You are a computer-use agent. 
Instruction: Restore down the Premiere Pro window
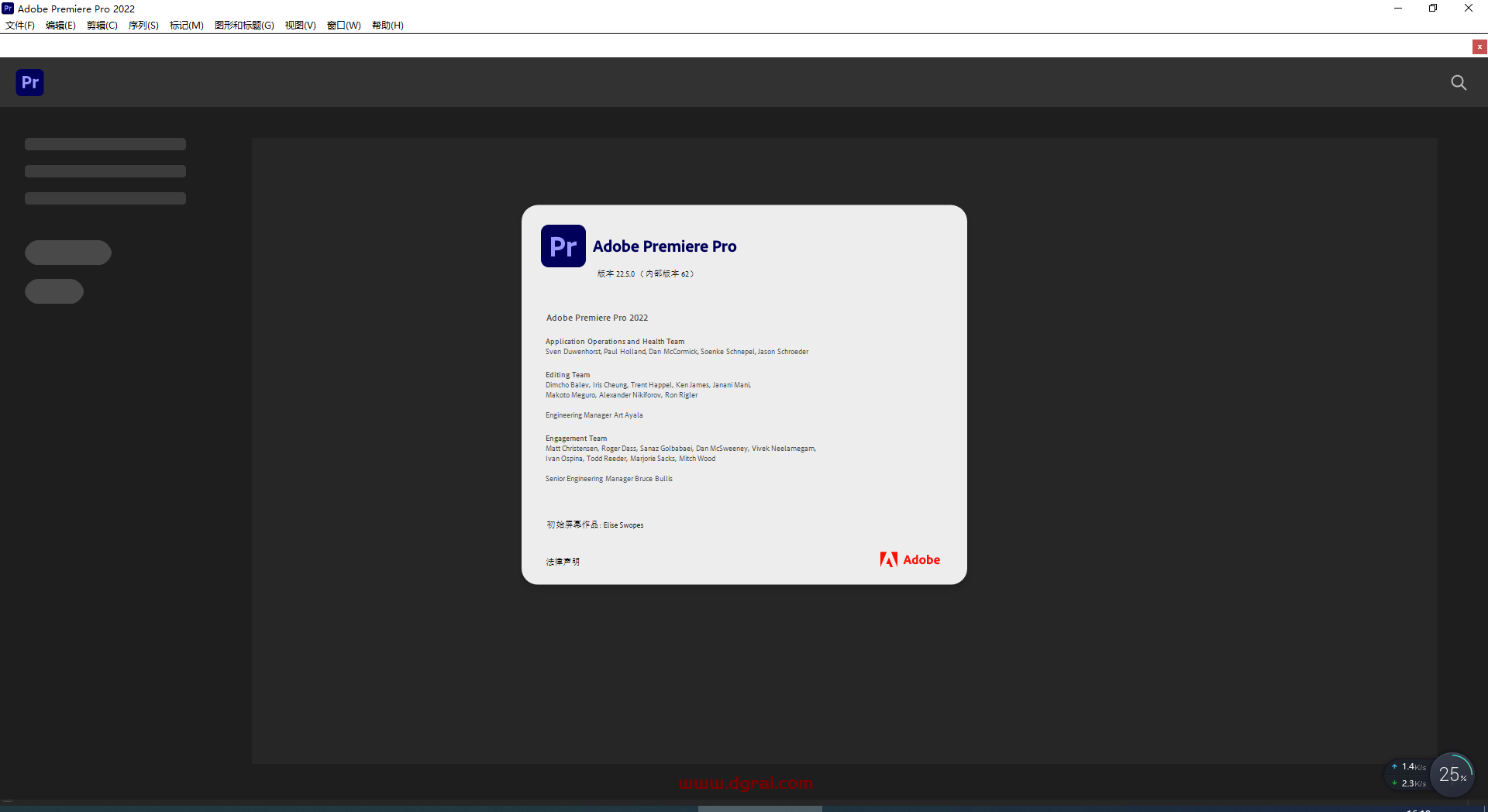(x=1433, y=9)
